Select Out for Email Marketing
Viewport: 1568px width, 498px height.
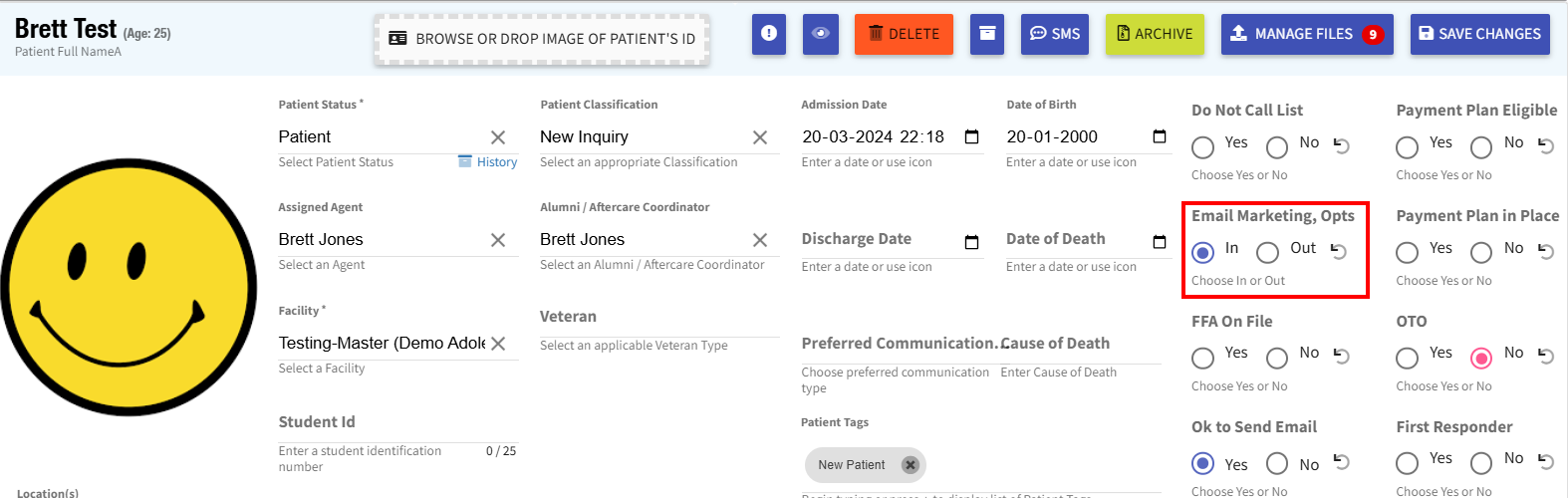[1267, 252]
